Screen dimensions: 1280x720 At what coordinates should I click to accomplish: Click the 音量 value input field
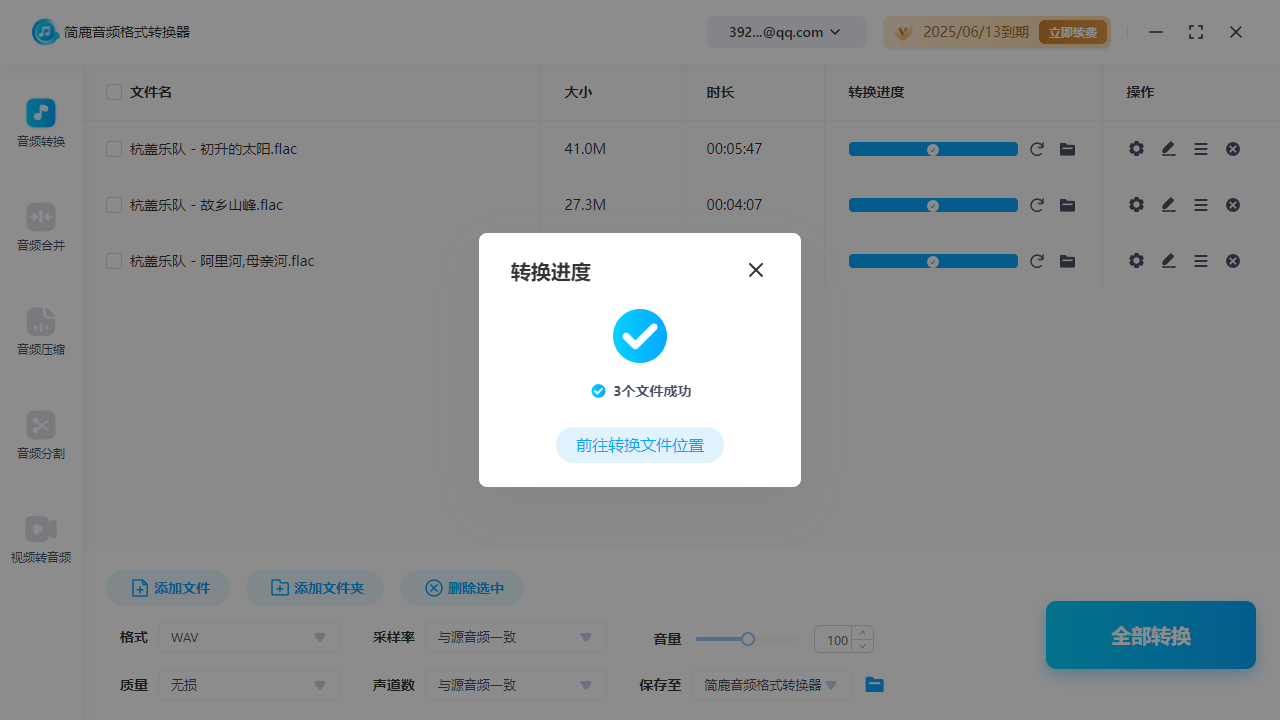[x=836, y=637]
